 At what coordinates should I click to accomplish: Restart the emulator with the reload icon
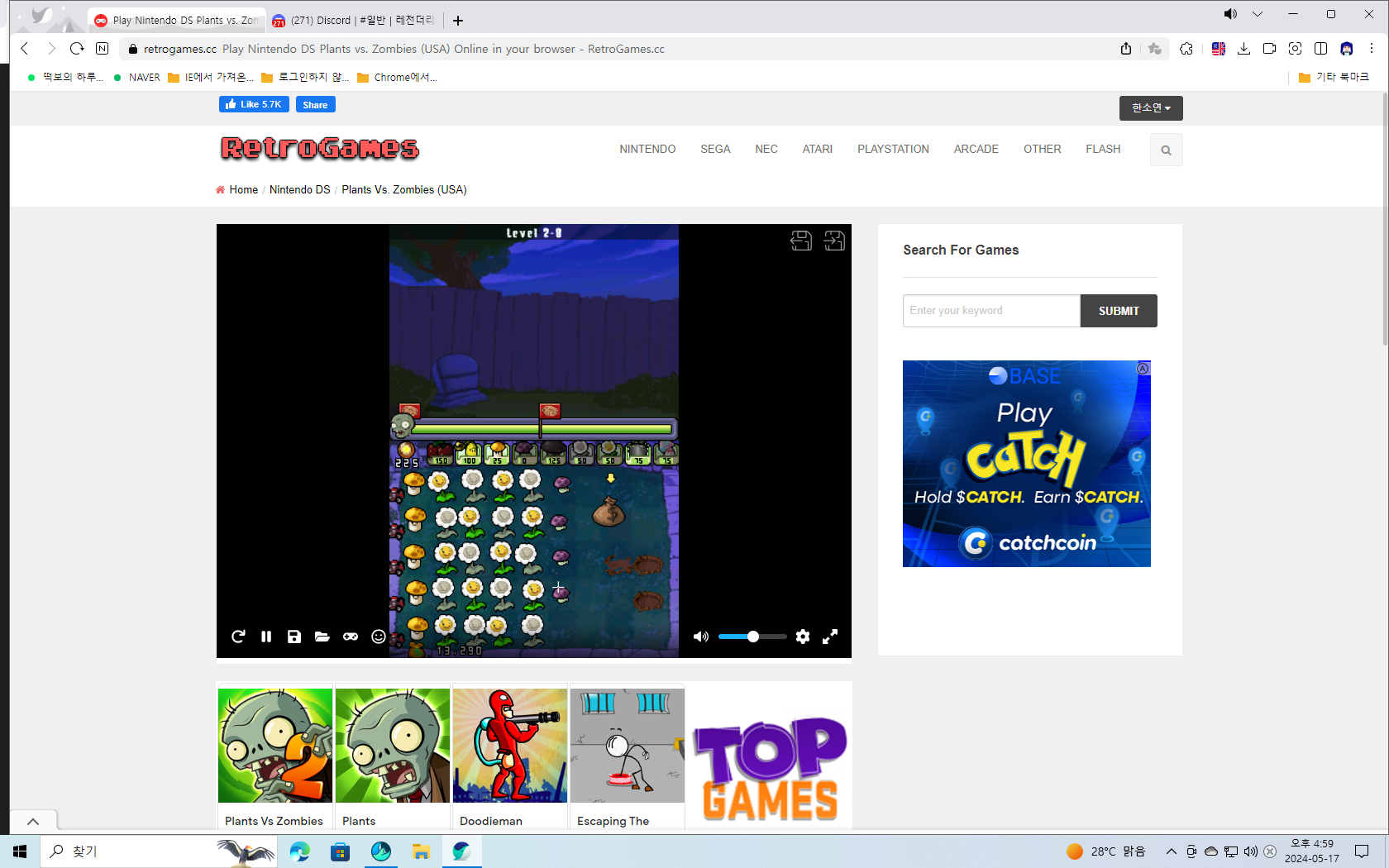coord(238,637)
